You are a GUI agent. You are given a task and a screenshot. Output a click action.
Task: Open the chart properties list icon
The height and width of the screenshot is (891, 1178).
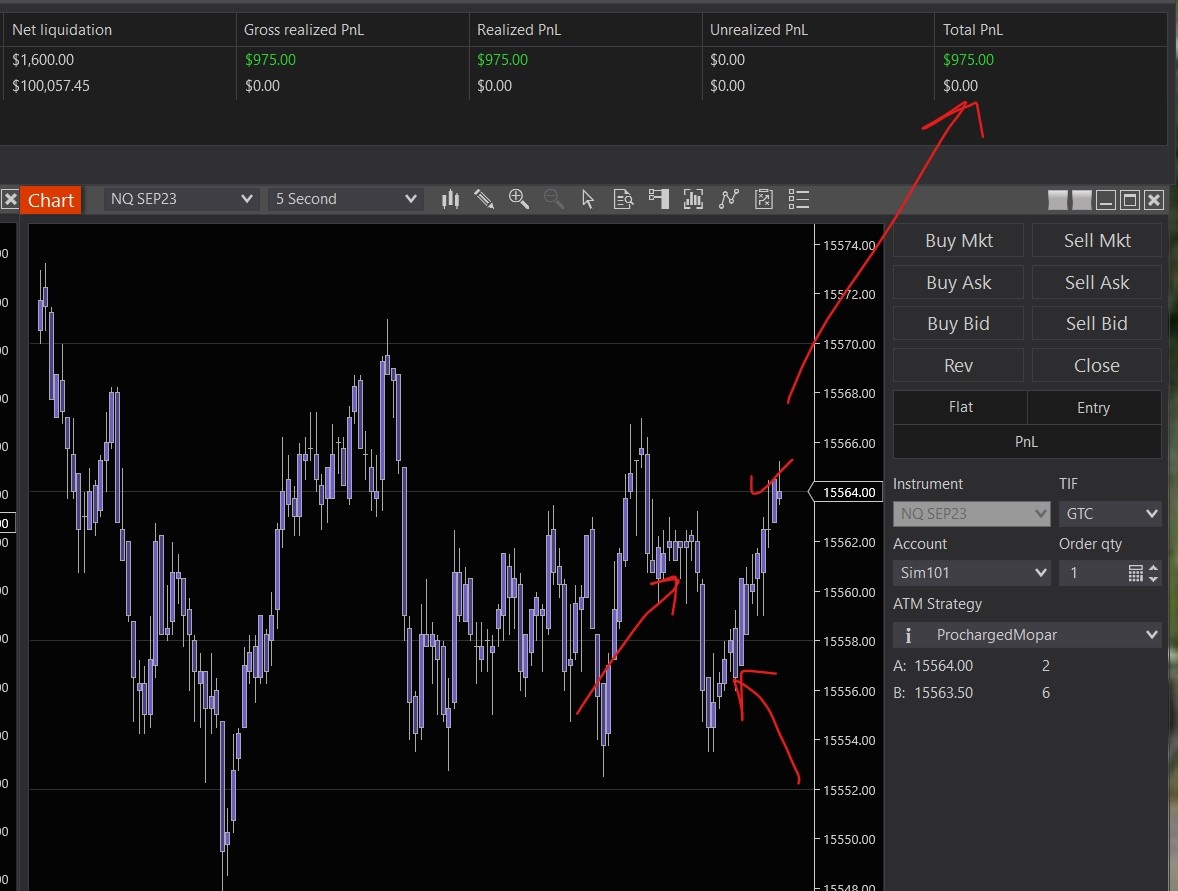798,199
